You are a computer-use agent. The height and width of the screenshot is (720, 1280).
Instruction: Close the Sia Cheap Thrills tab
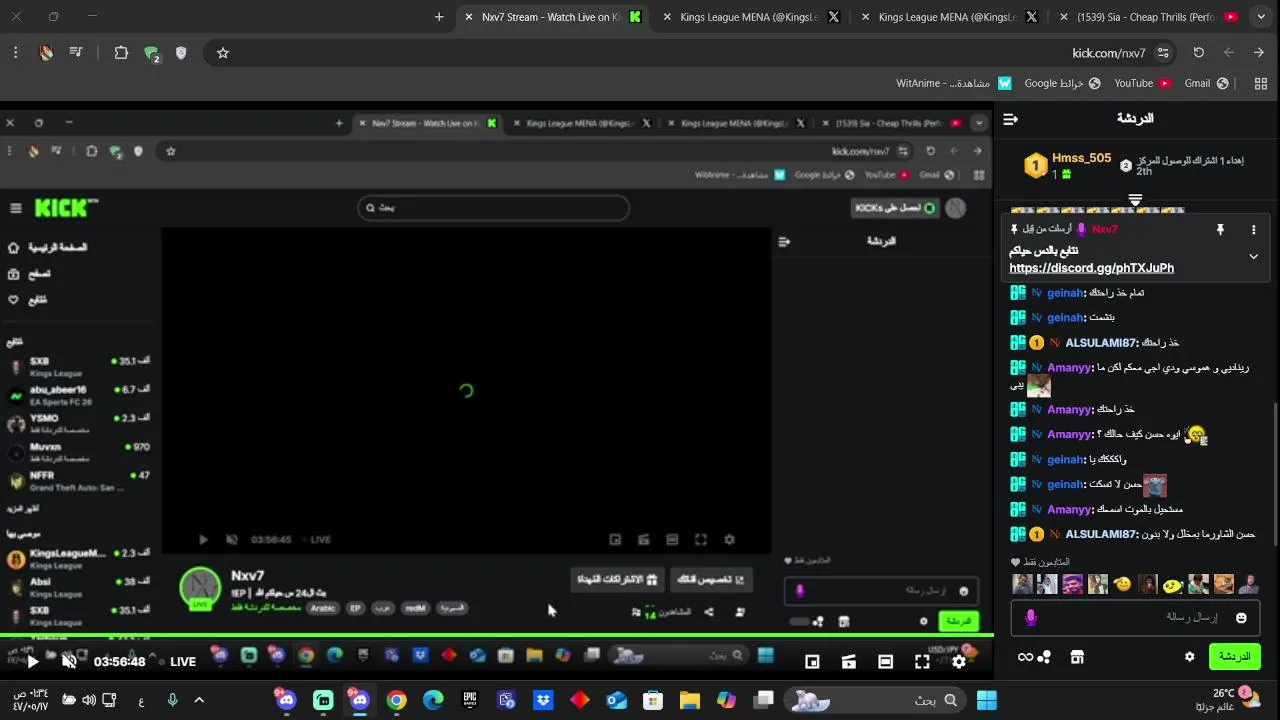tap(1064, 17)
